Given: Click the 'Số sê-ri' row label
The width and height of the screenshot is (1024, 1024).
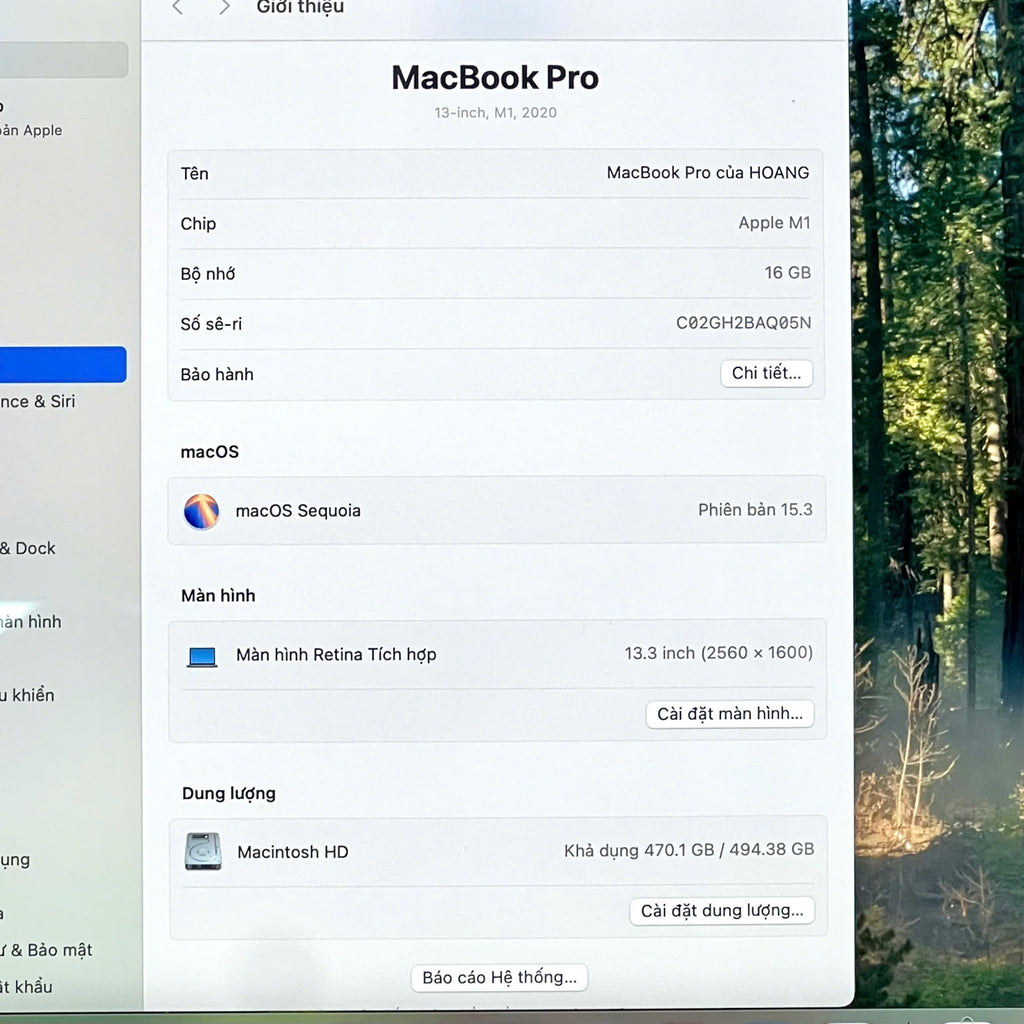Looking at the screenshot, I should (211, 324).
